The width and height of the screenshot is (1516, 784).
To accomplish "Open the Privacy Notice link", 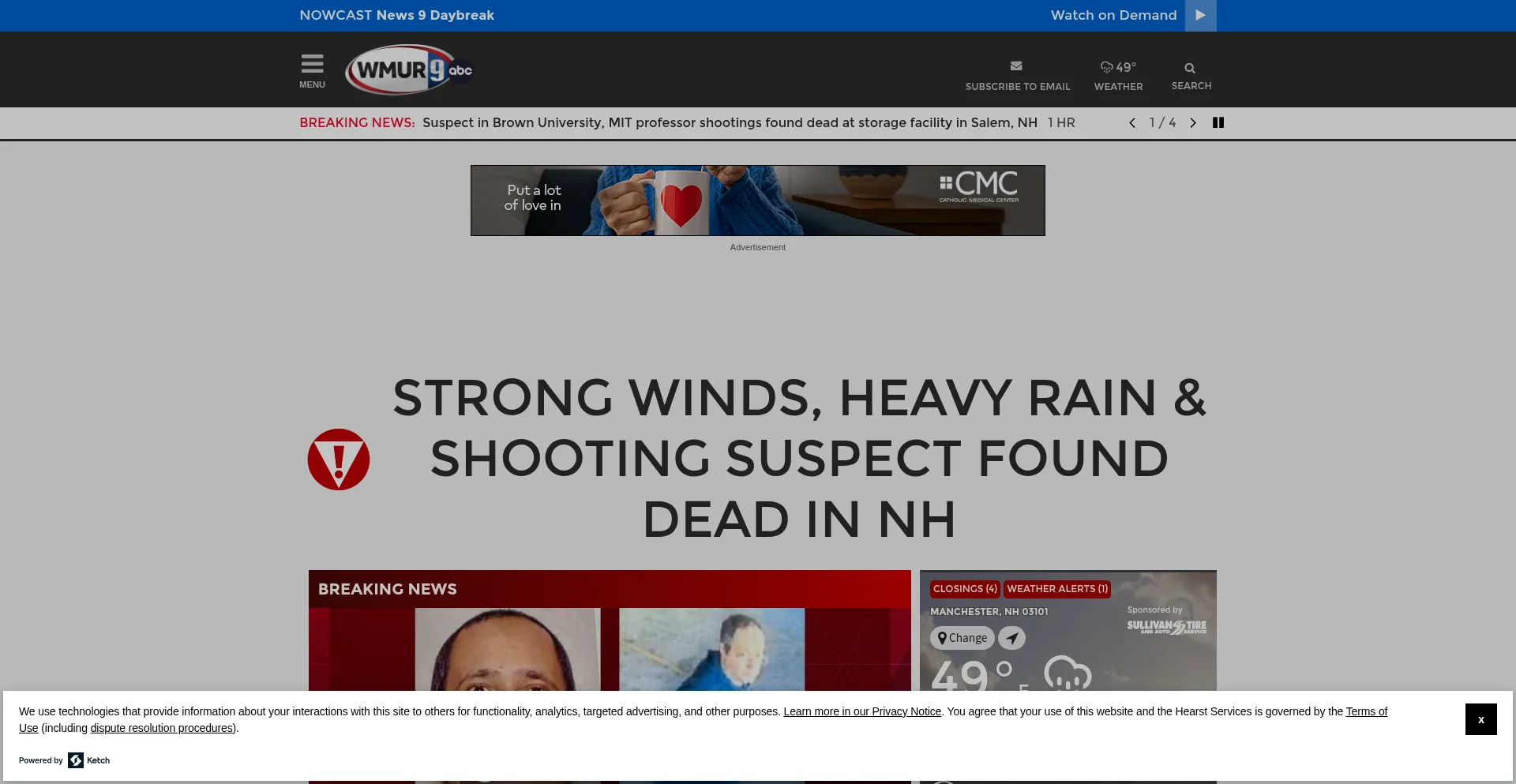I will pos(861,711).
